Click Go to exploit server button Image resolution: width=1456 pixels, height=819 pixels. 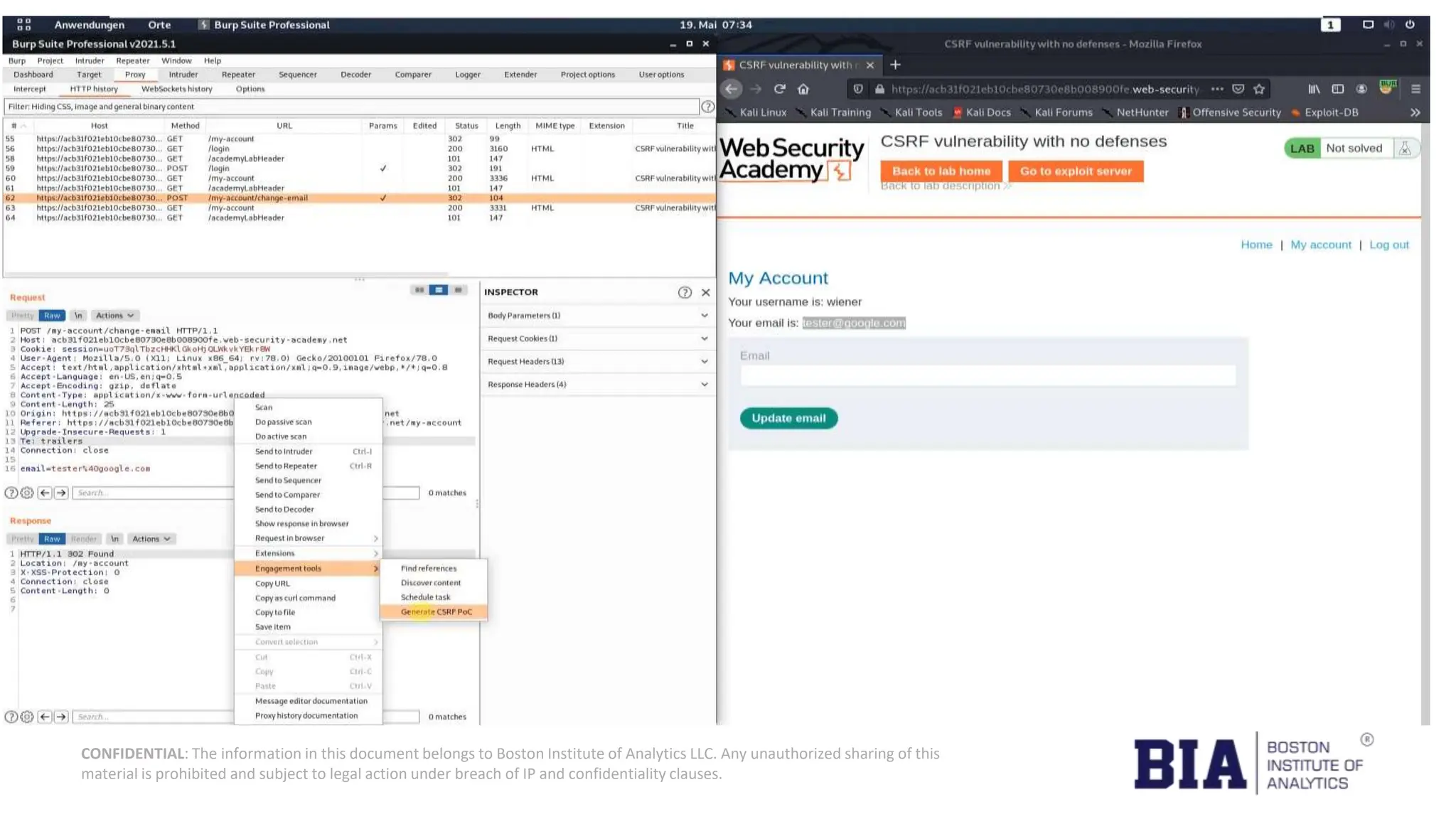1075,171
